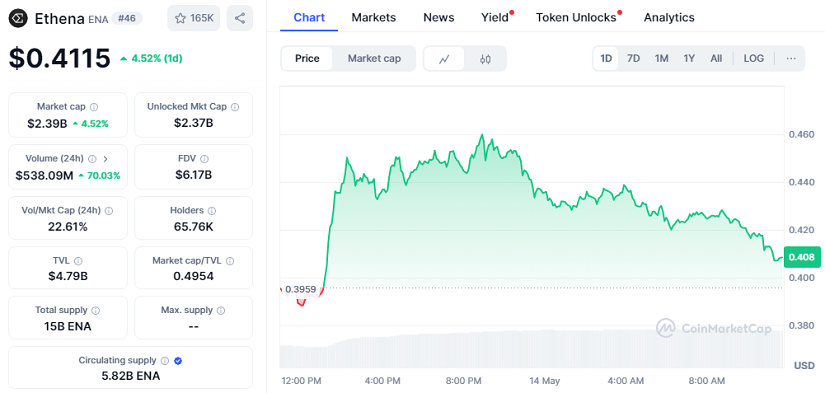Set chart range to 1Y
This screenshot has height=393, width=825.
(689, 58)
